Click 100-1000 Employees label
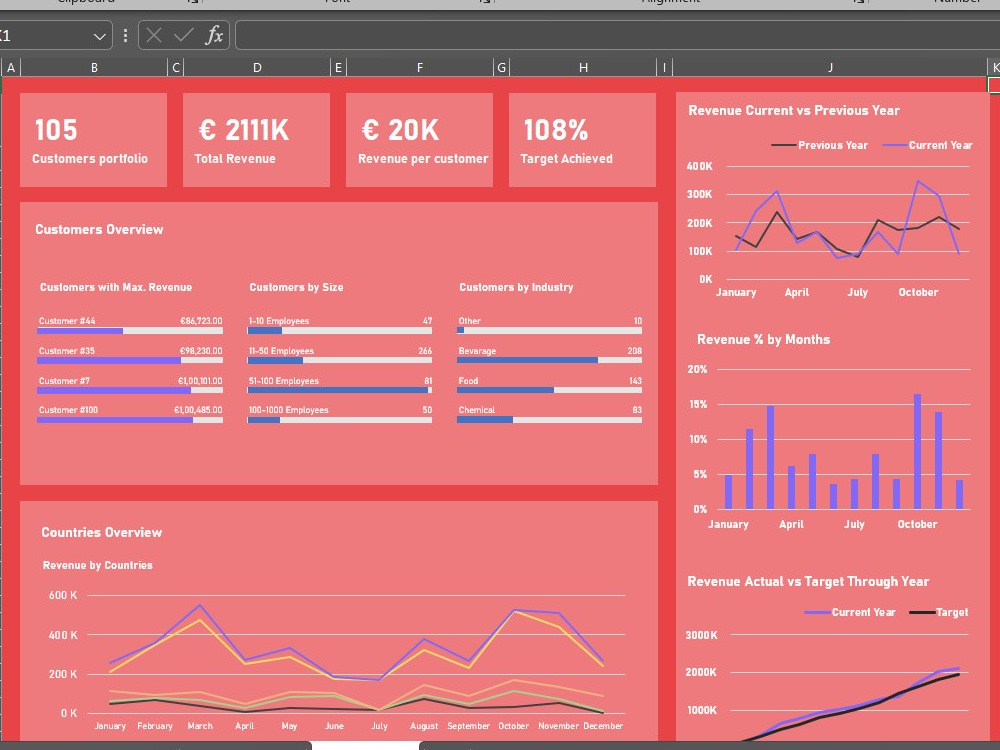This screenshot has width=1000, height=750. click(288, 410)
